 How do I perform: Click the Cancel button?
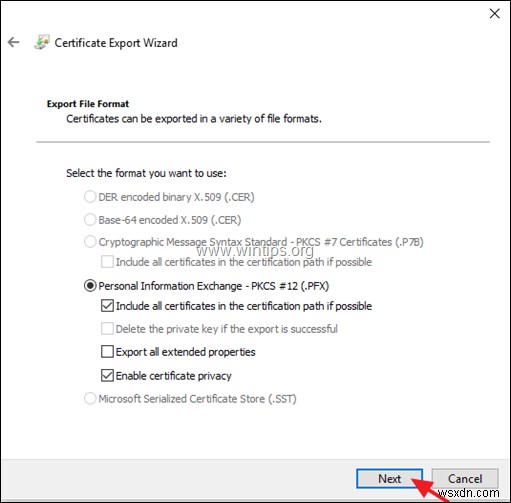(465, 479)
